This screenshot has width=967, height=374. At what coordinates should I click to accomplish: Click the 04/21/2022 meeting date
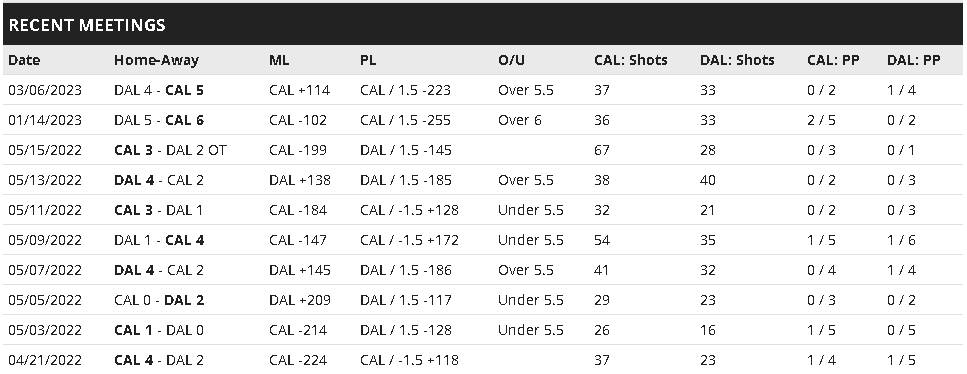click(45, 360)
